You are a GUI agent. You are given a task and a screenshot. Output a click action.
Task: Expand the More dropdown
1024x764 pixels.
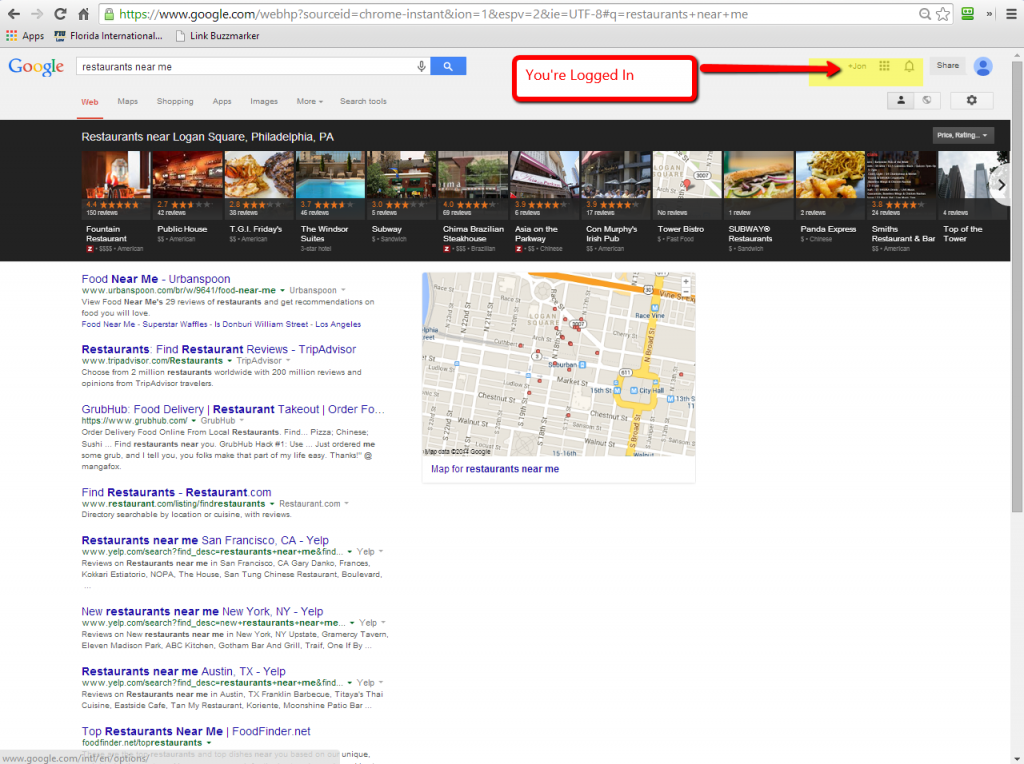310,101
